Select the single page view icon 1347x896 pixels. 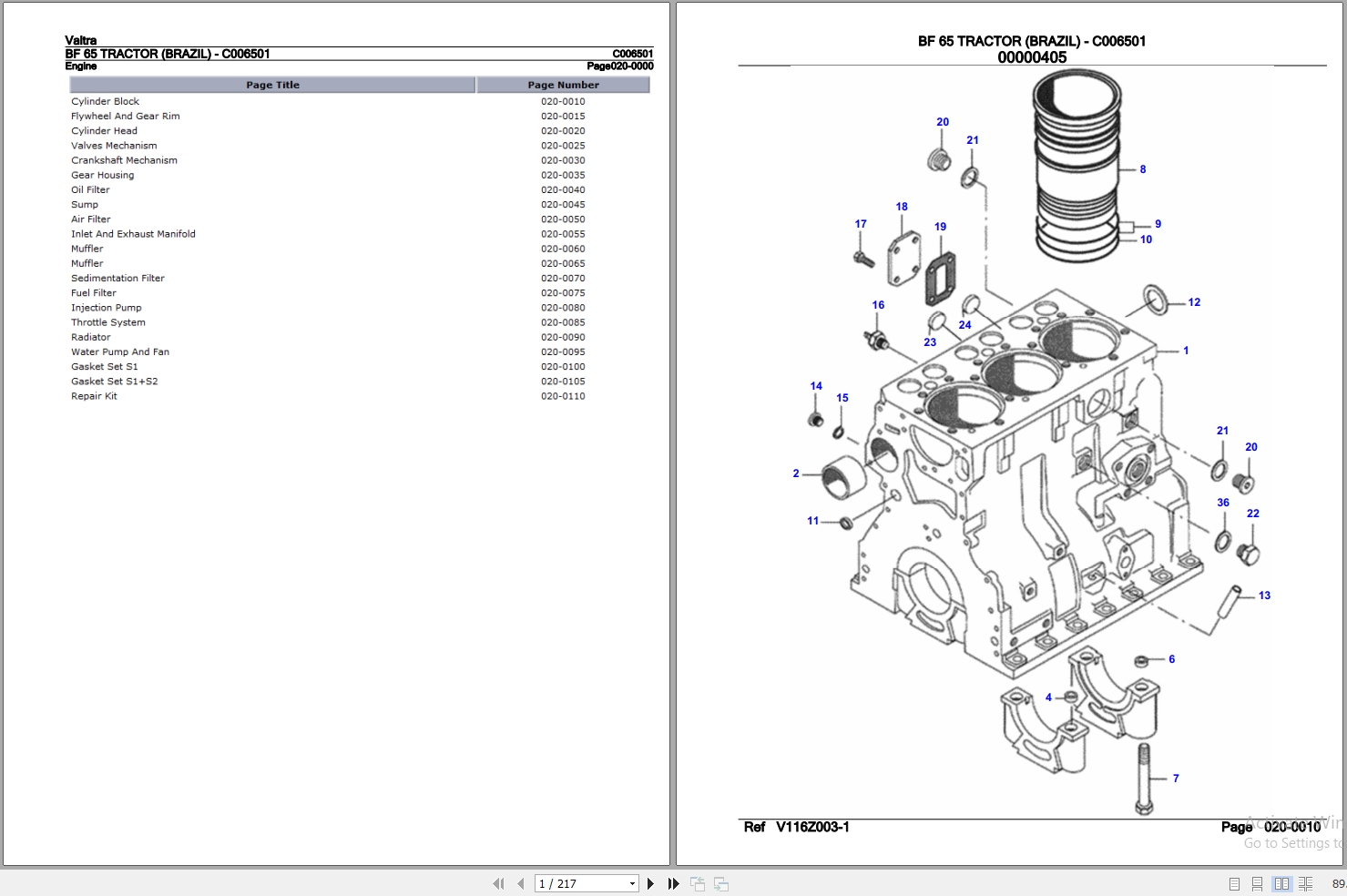[x=1235, y=883]
